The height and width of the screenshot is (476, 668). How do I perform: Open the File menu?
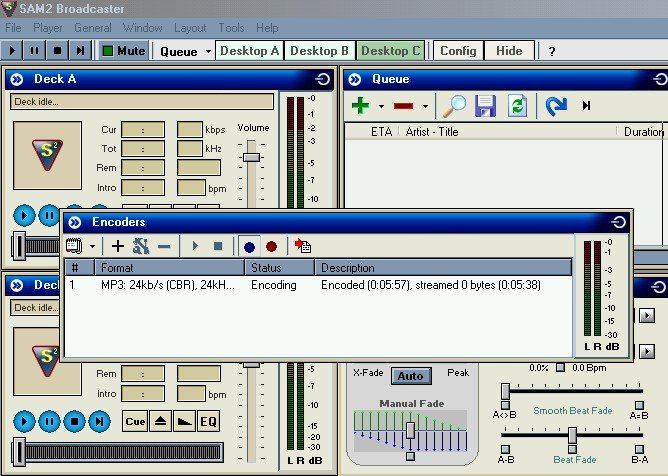[13, 28]
